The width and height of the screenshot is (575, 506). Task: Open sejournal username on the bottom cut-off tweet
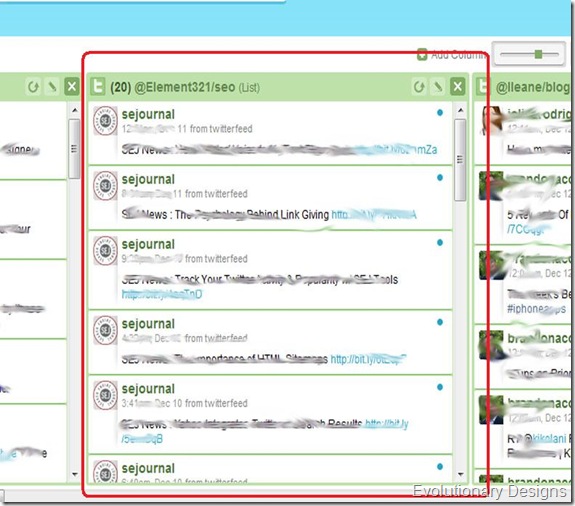(148, 468)
